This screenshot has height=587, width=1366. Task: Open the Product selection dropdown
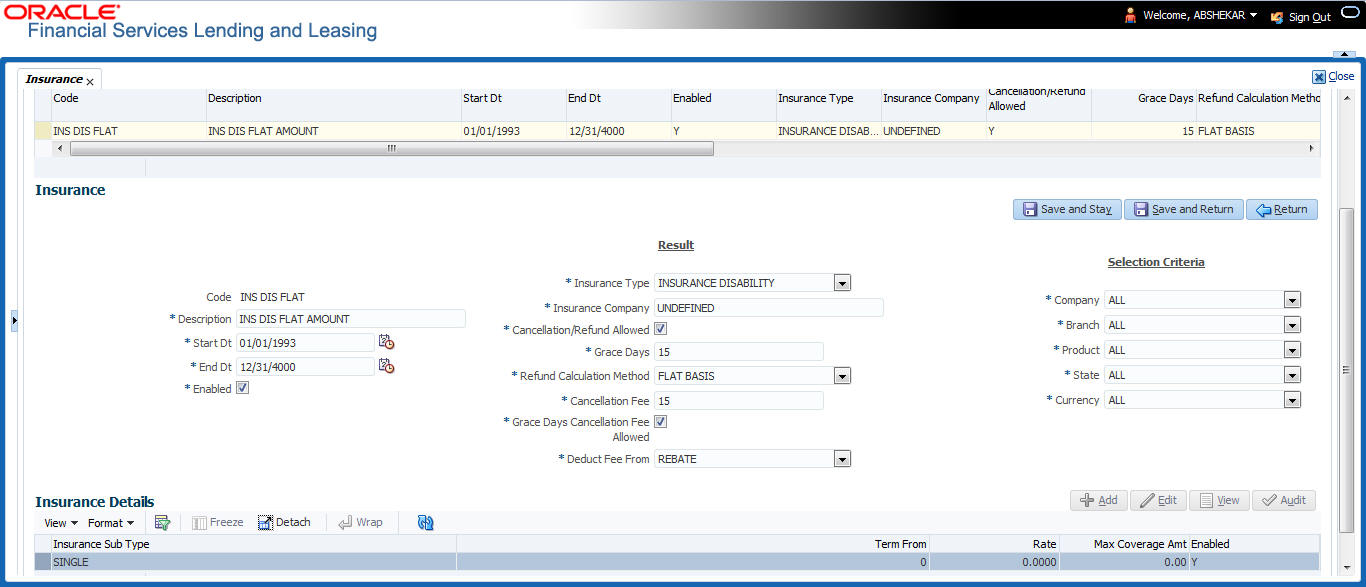(x=1292, y=350)
